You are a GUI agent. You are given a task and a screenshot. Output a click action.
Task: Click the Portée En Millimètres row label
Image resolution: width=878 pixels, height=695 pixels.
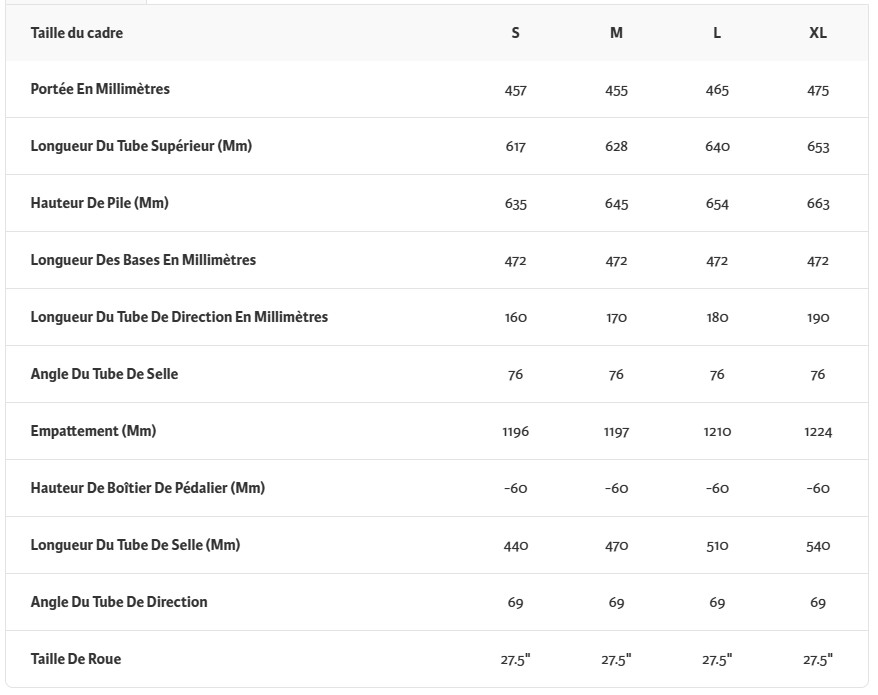(x=100, y=89)
